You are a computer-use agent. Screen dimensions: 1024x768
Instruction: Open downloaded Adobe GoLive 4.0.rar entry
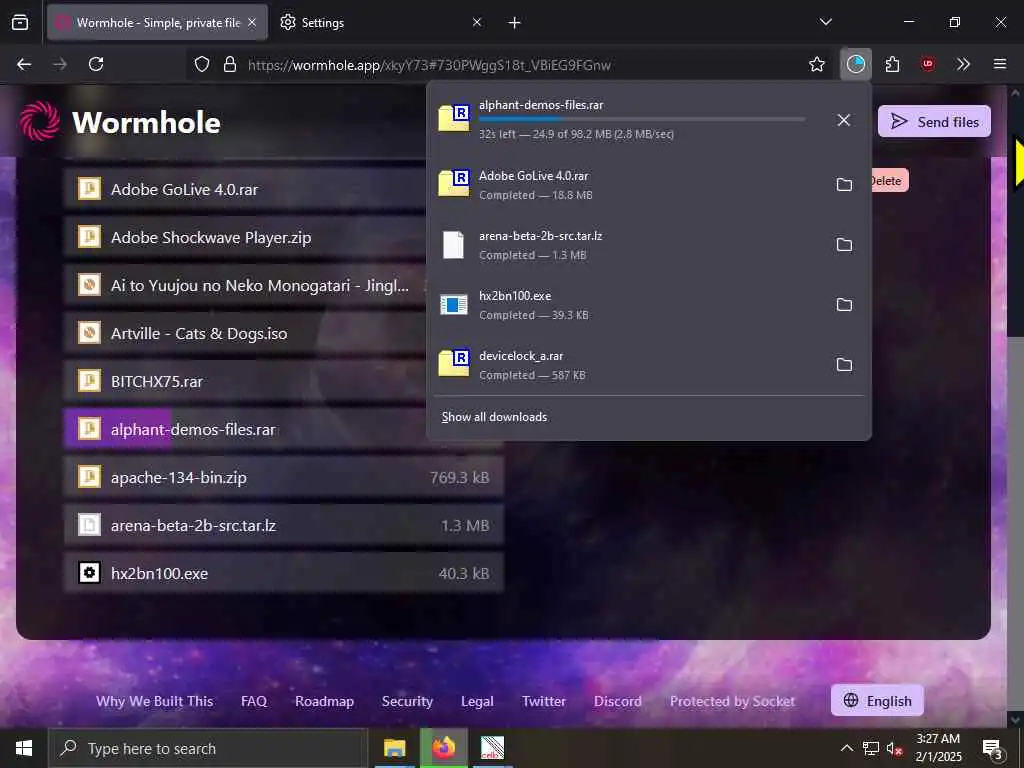coord(627,185)
